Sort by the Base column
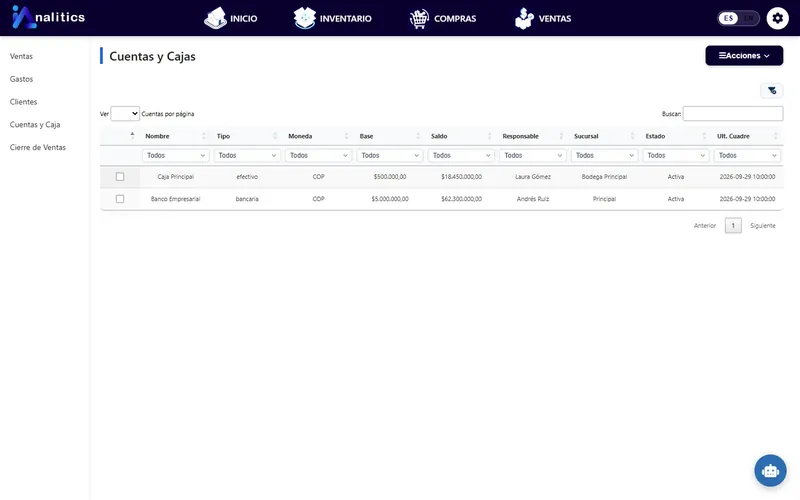This screenshot has height=500, width=800. click(389, 136)
